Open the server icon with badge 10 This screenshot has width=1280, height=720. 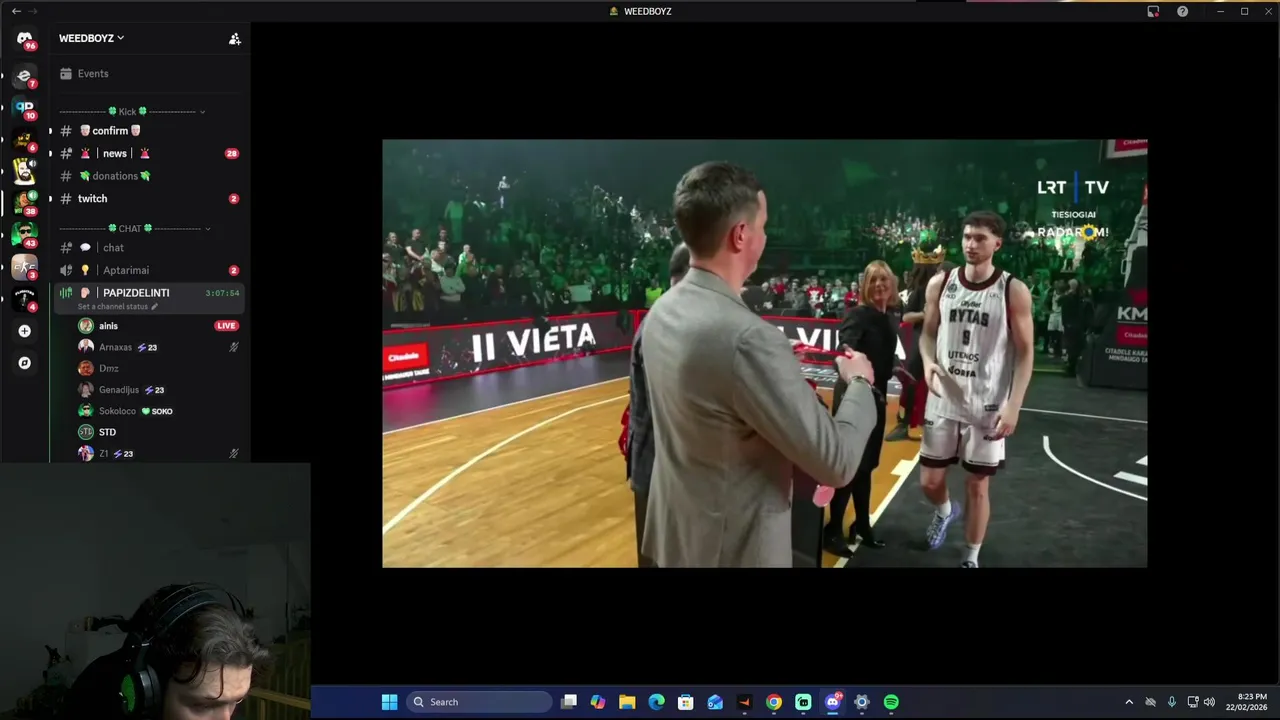coord(24,107)
